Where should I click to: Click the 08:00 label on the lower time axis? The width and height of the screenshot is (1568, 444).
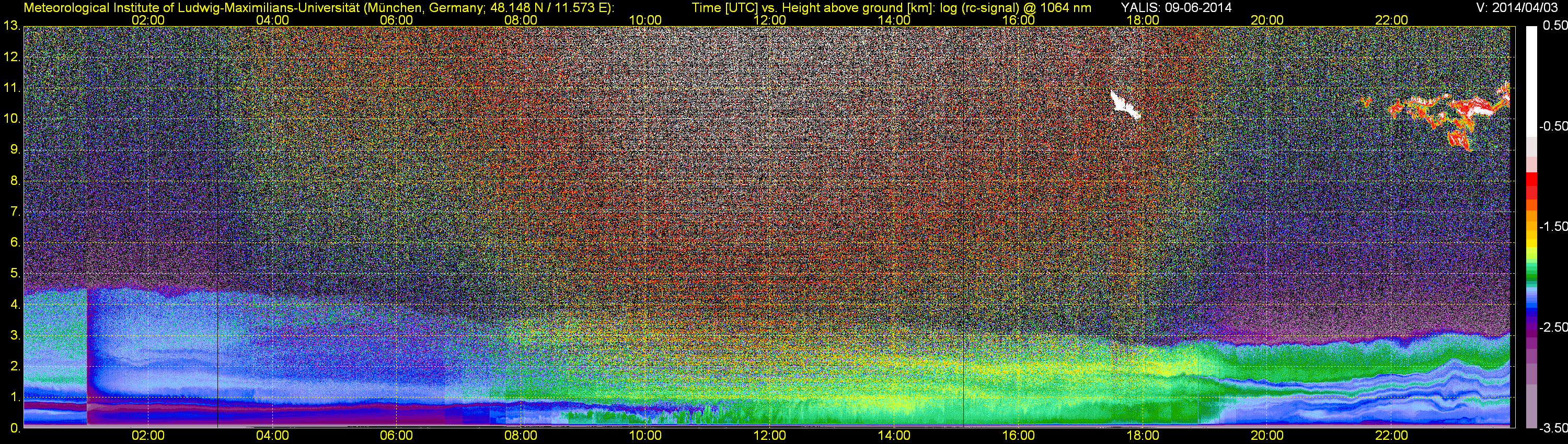click(x=521, y=436)
